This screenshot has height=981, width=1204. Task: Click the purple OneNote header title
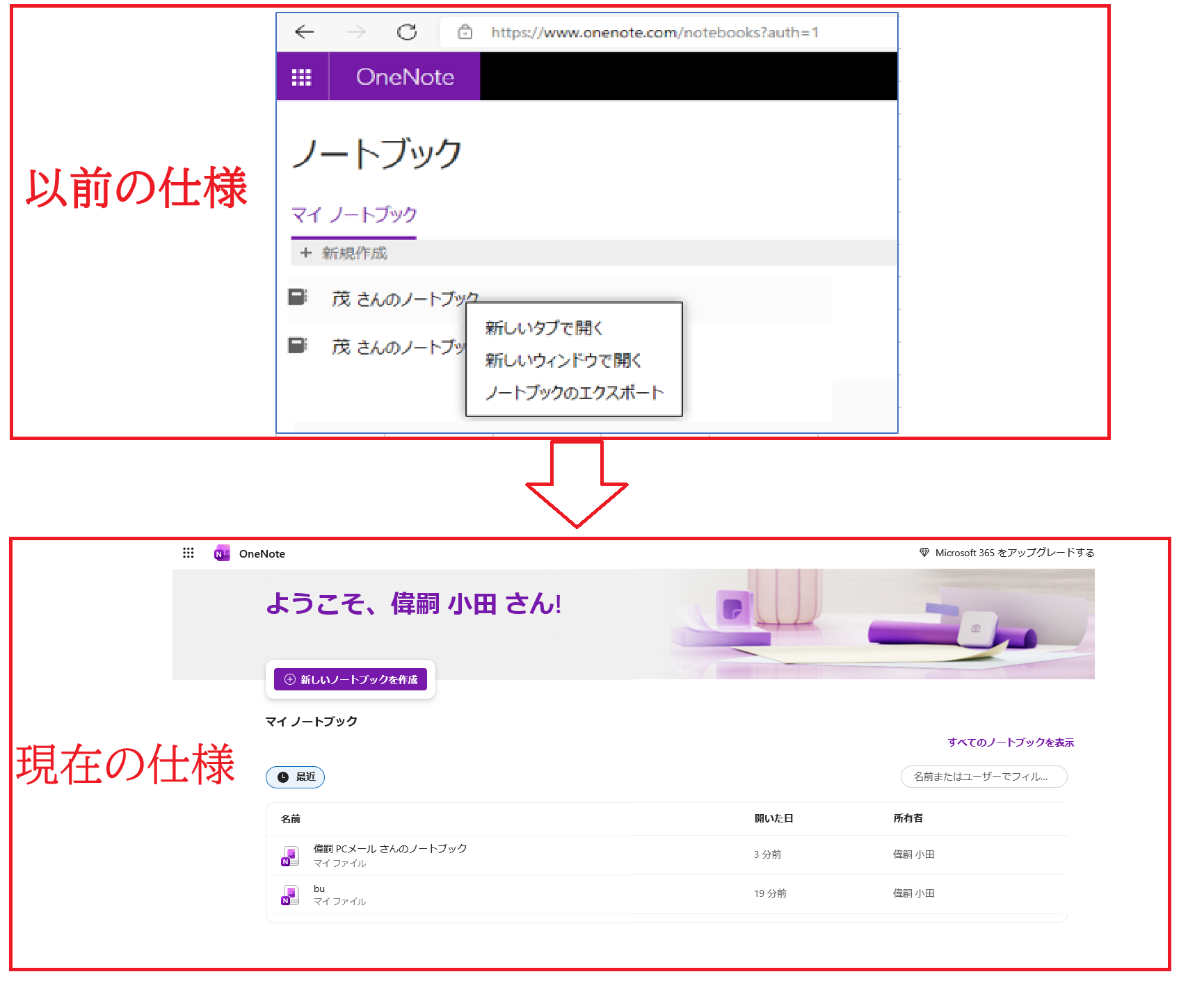[x=405, y=76]
